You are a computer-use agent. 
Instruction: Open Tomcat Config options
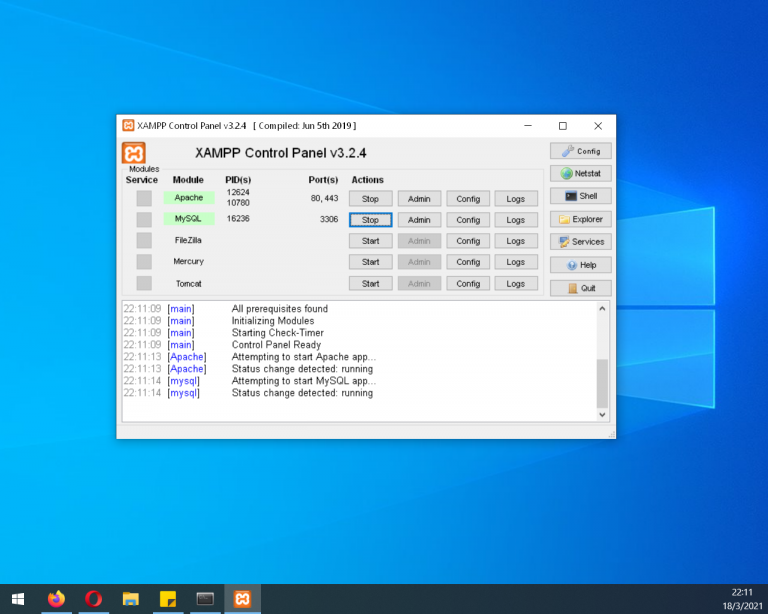(468, 283)
